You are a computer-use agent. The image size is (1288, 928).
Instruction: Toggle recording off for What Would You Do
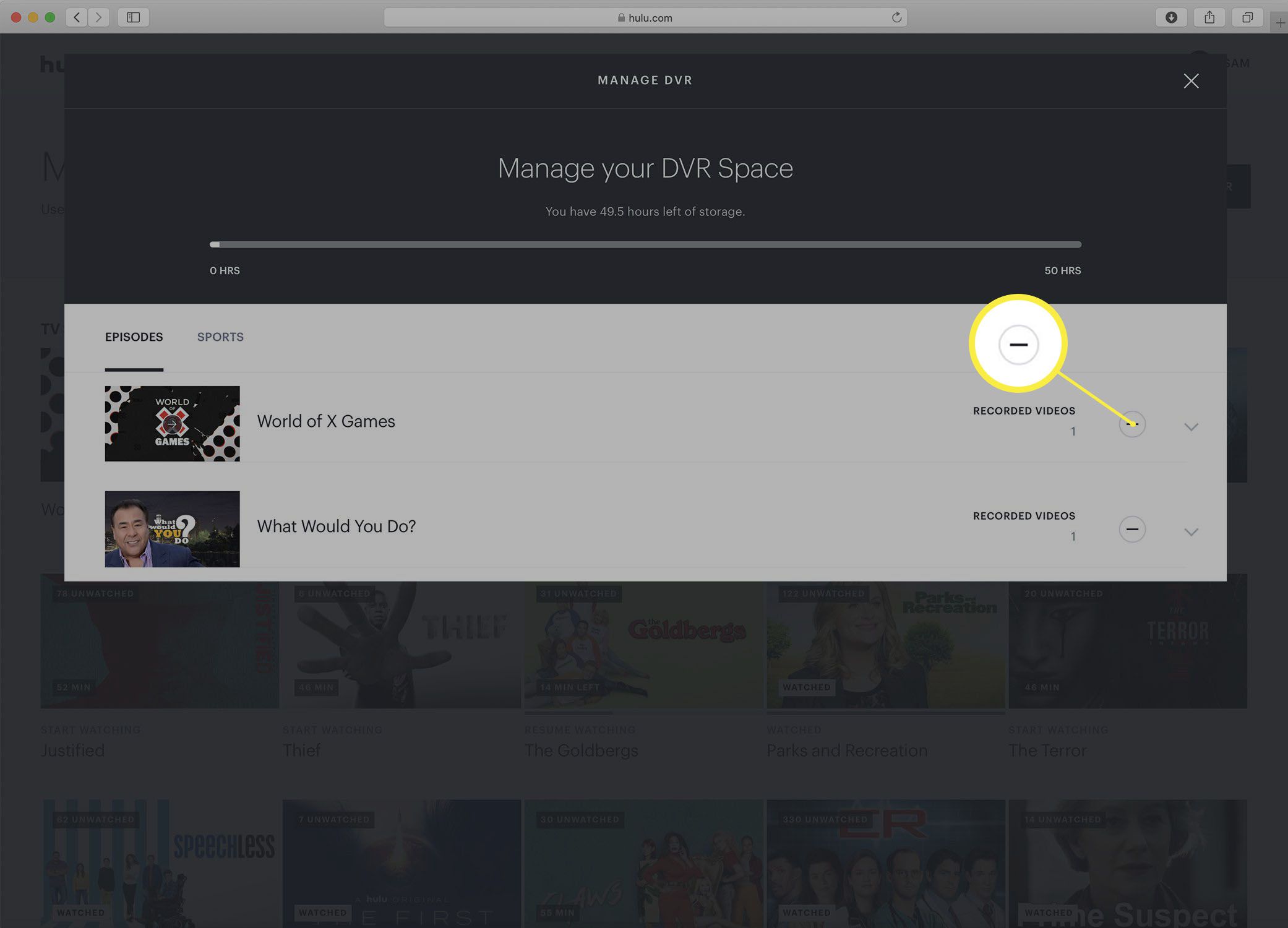click(x=1132, y=529)
